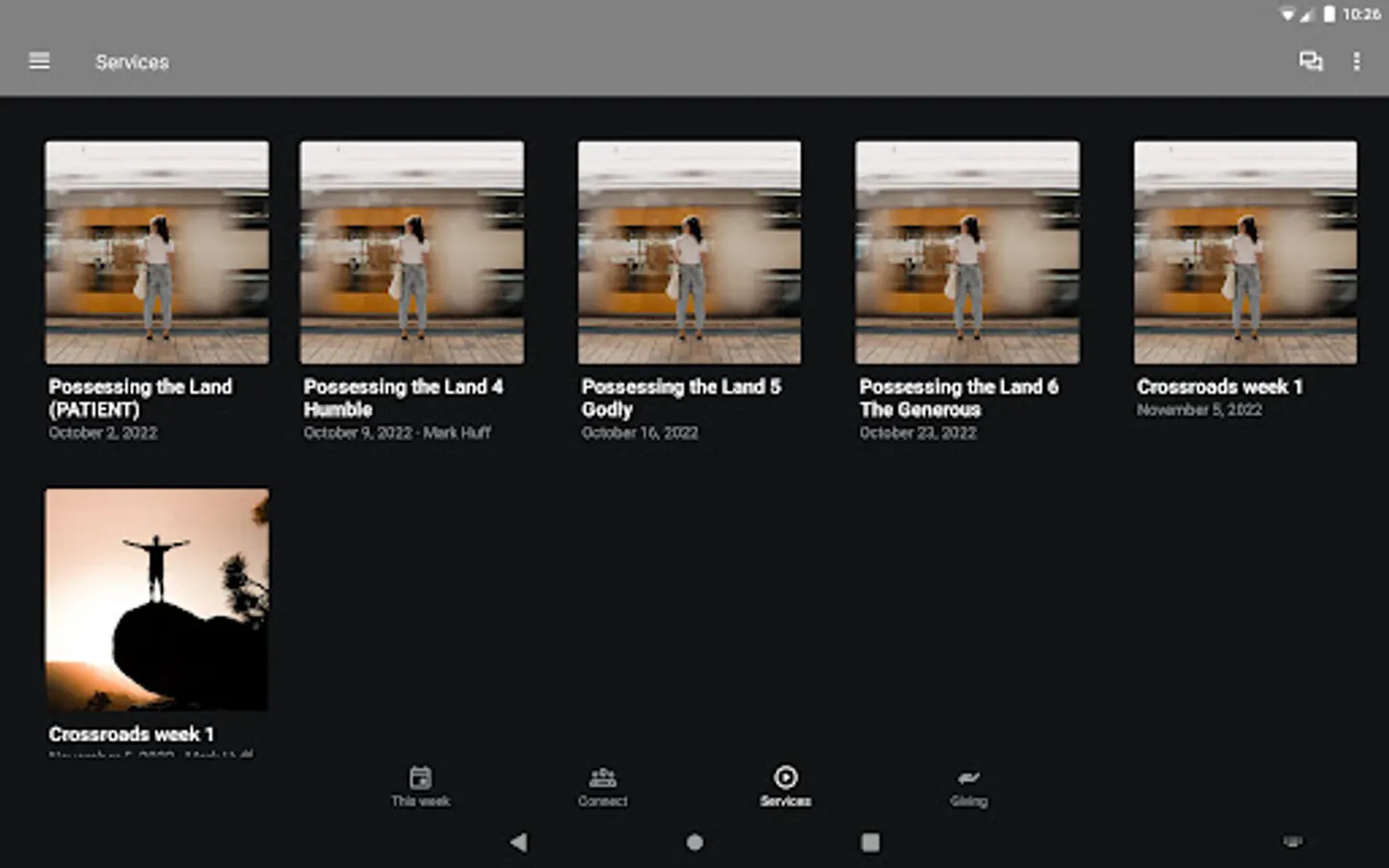1389x868 pixels.
Task: Open Possessing the Land 5 Godly thumbnail
Action: tap(690, 253)
